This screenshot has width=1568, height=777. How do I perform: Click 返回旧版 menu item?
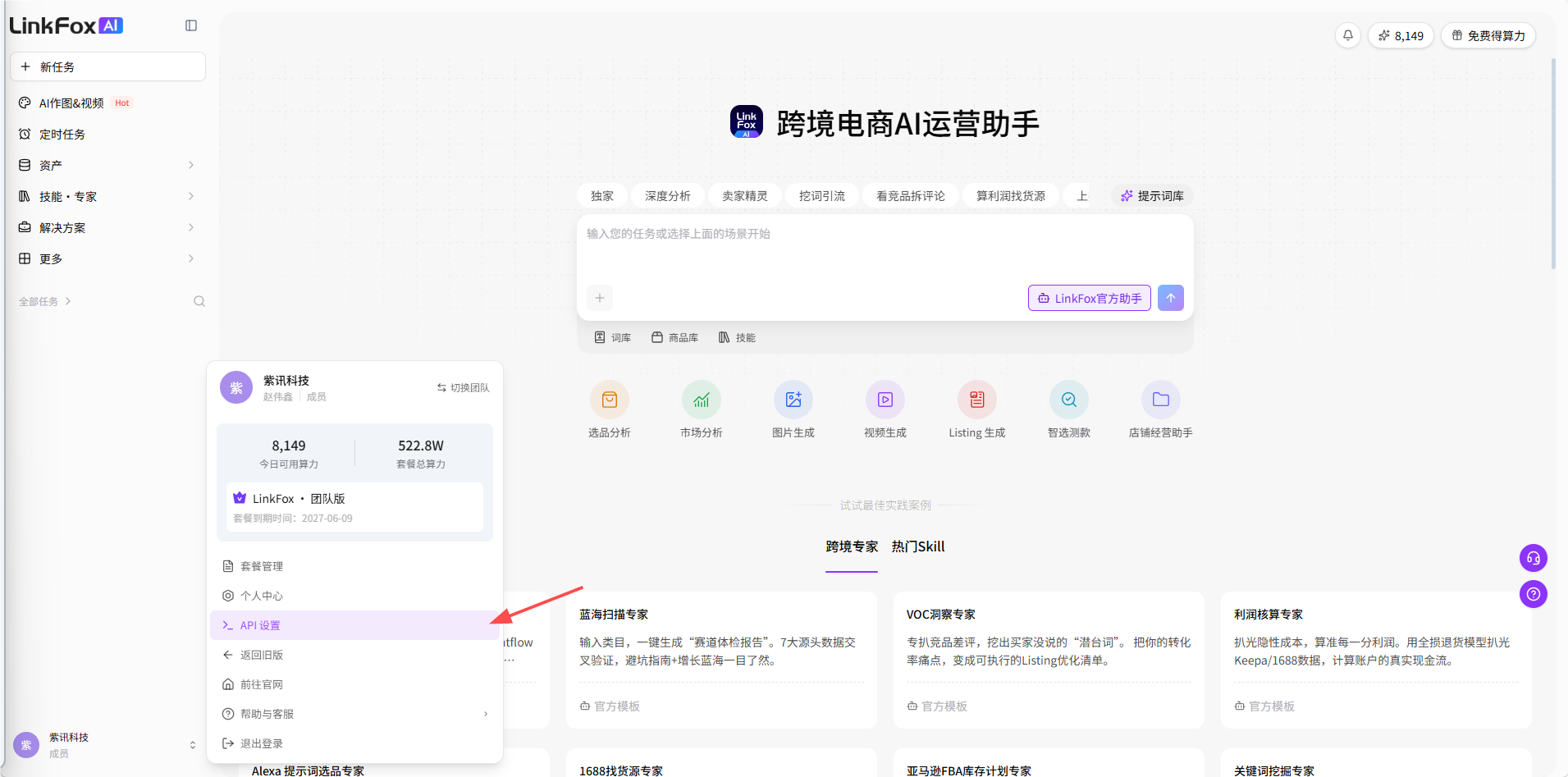354,655
